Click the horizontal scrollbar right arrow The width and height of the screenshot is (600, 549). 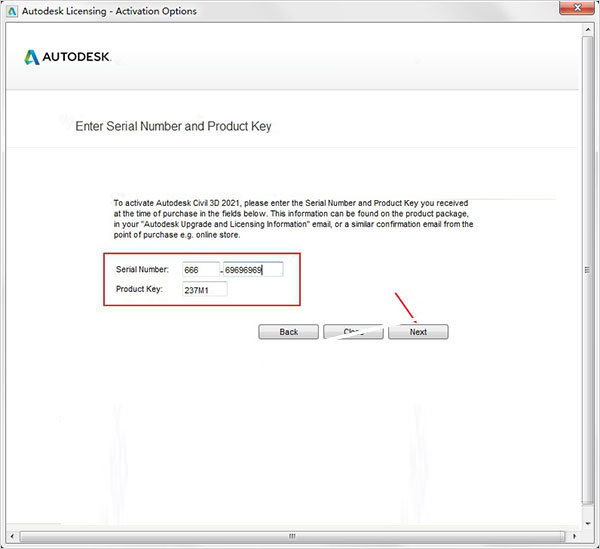pos(574,536)
